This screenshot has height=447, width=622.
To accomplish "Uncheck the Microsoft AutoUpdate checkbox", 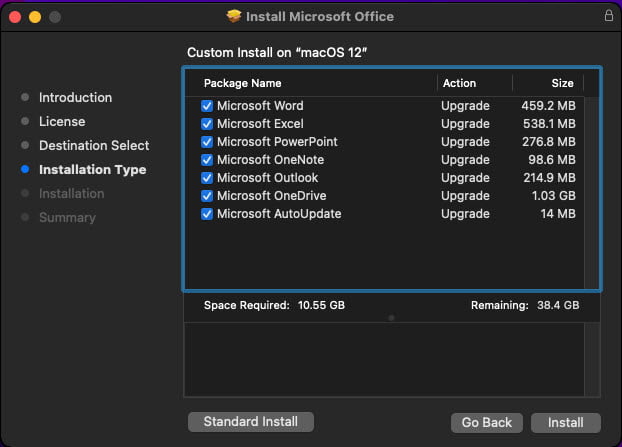I will [x=207, y=214].
